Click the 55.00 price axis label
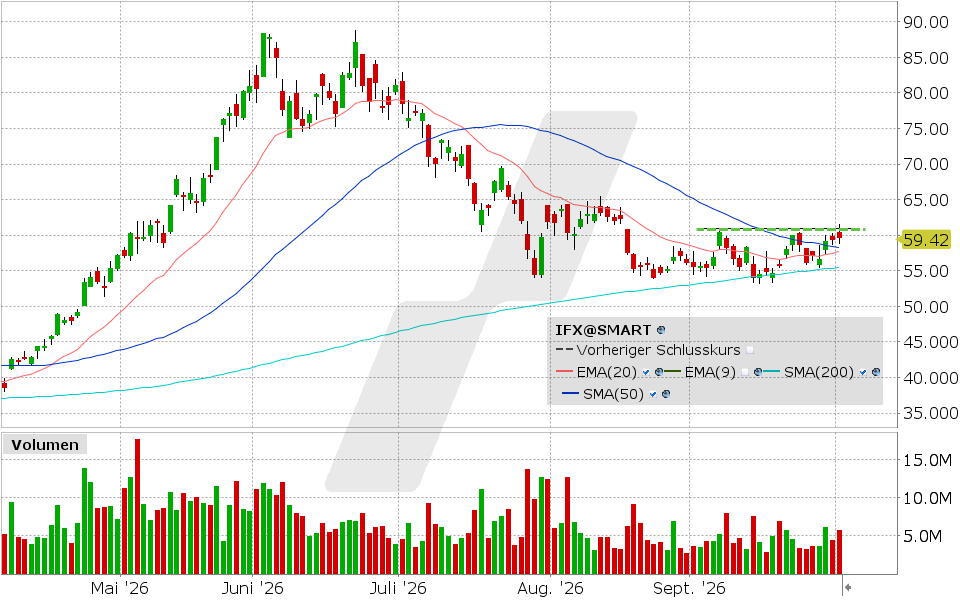This screenshot has width=960, height=600. [926, 271]
